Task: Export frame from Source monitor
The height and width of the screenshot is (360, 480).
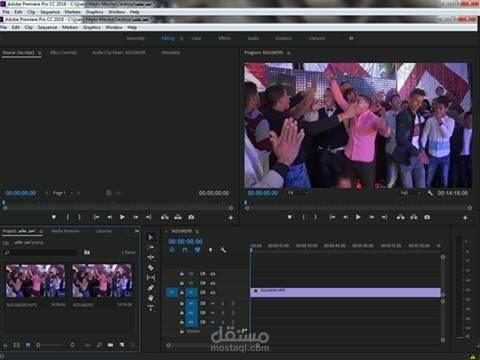Action: 191,217
